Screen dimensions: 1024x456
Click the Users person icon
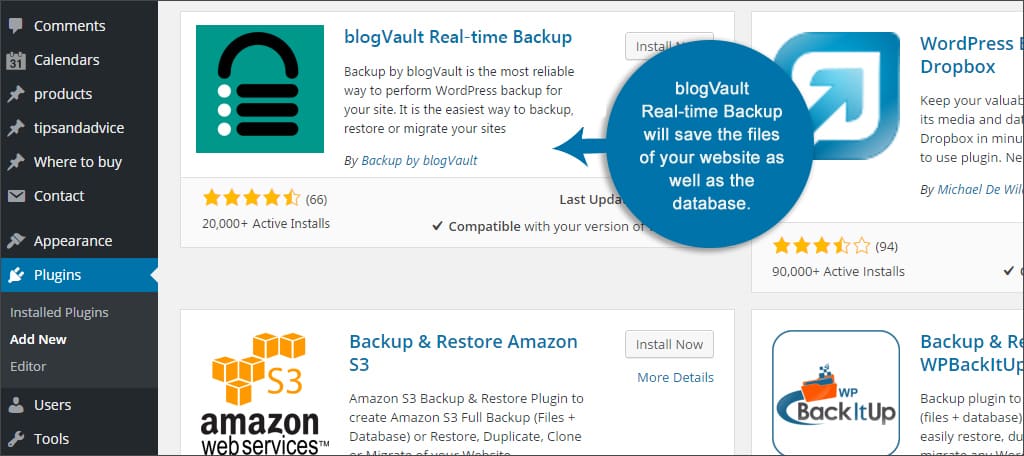(x=15, y=405)
